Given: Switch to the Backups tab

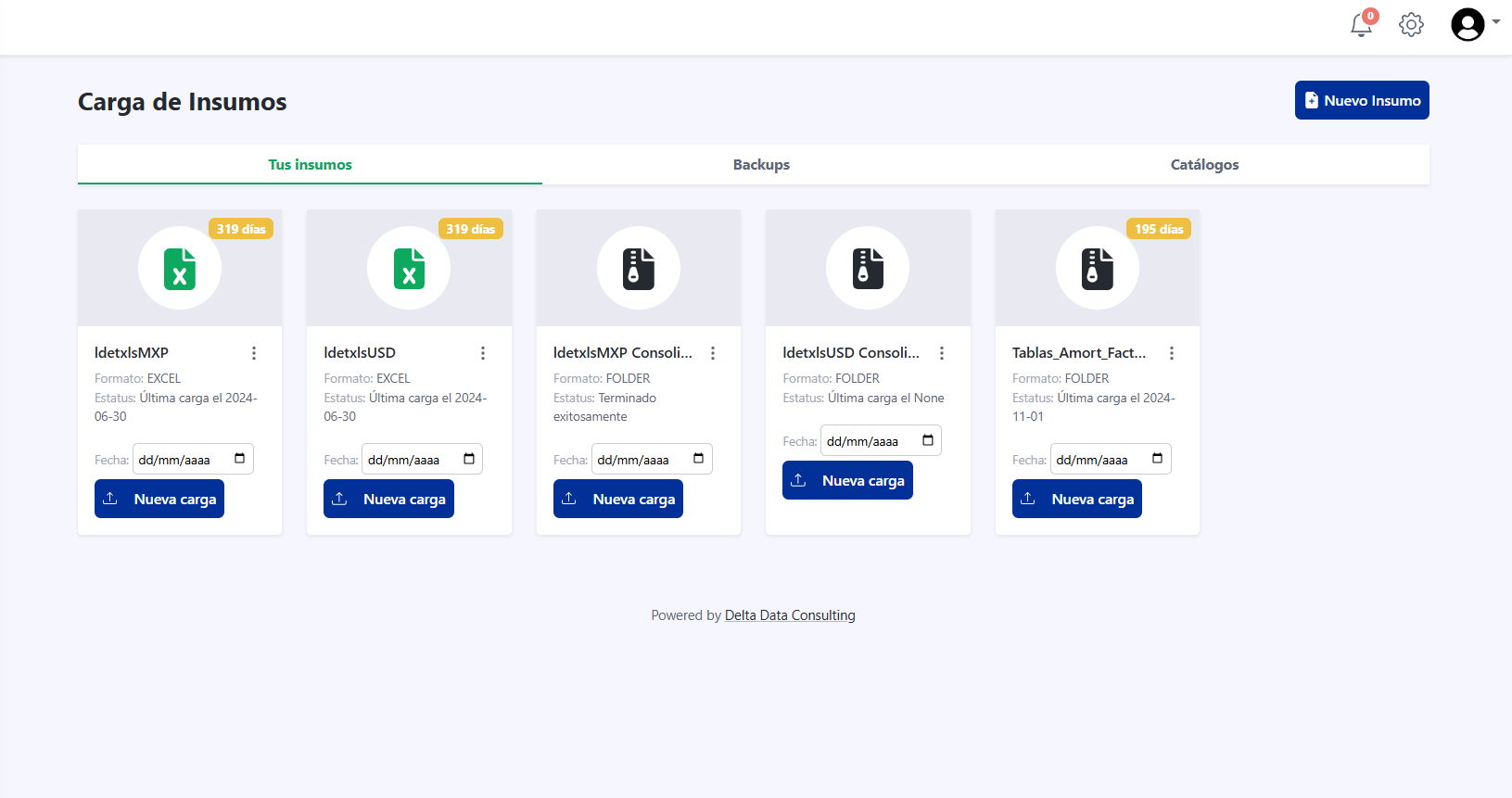Looking at the screenshot, I should [x=761, y=165].
